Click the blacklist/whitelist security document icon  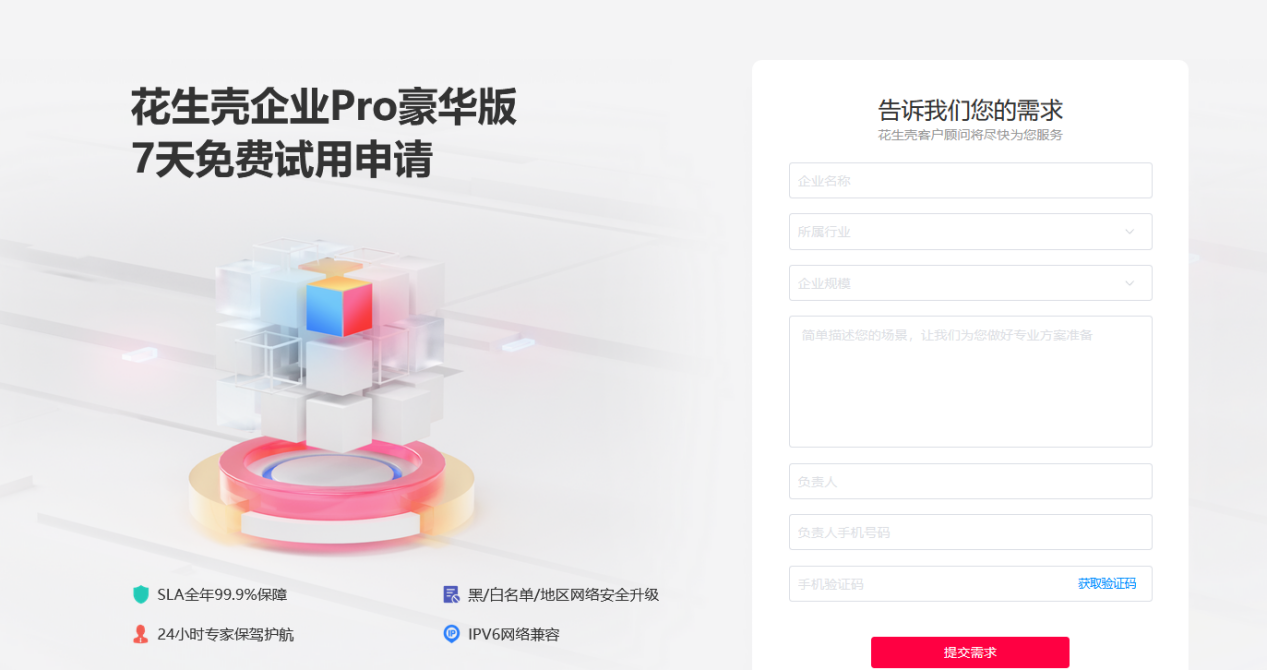pos(451,594)
